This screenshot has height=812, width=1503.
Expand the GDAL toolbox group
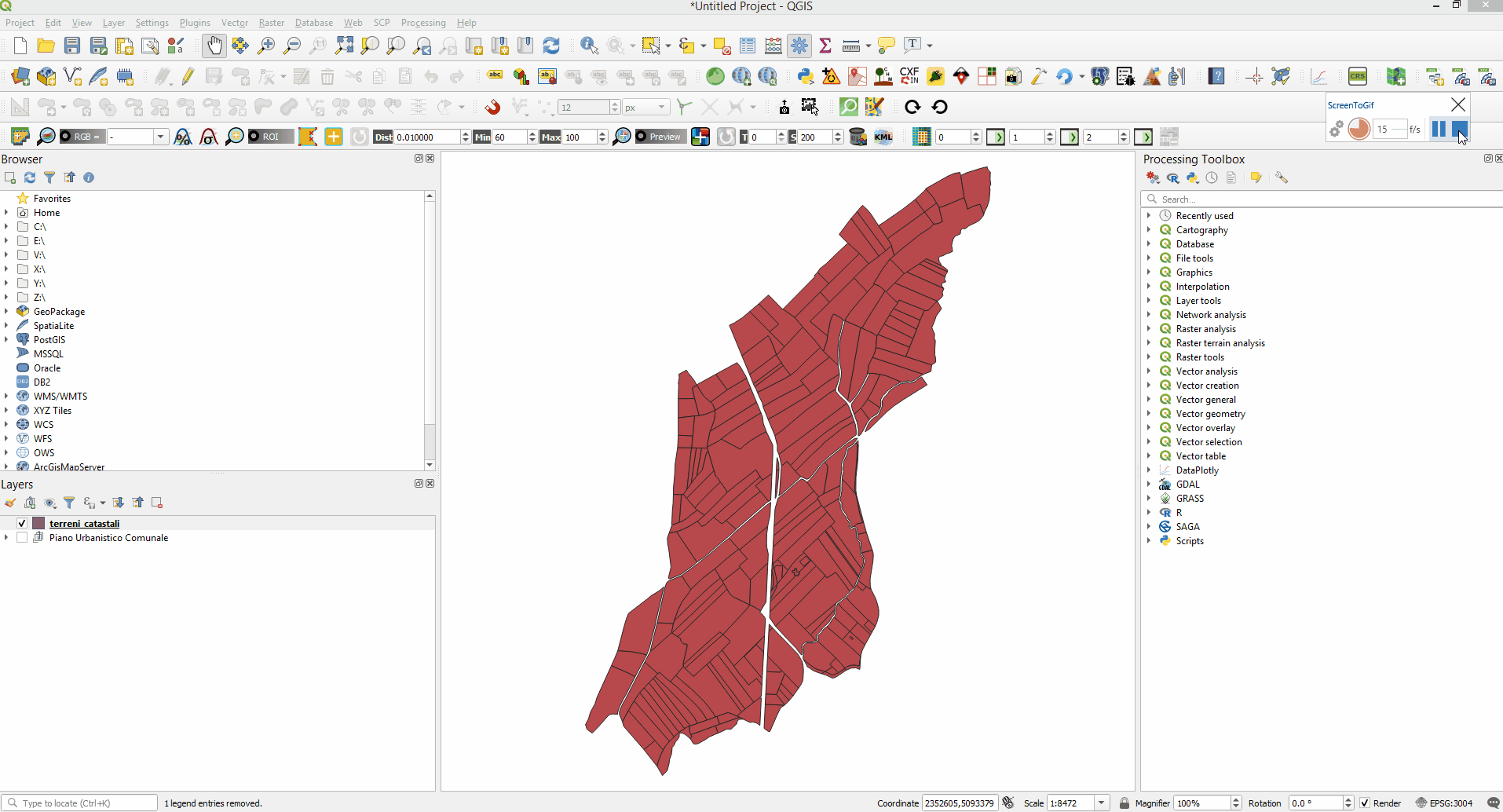(x=1149, y=485)
